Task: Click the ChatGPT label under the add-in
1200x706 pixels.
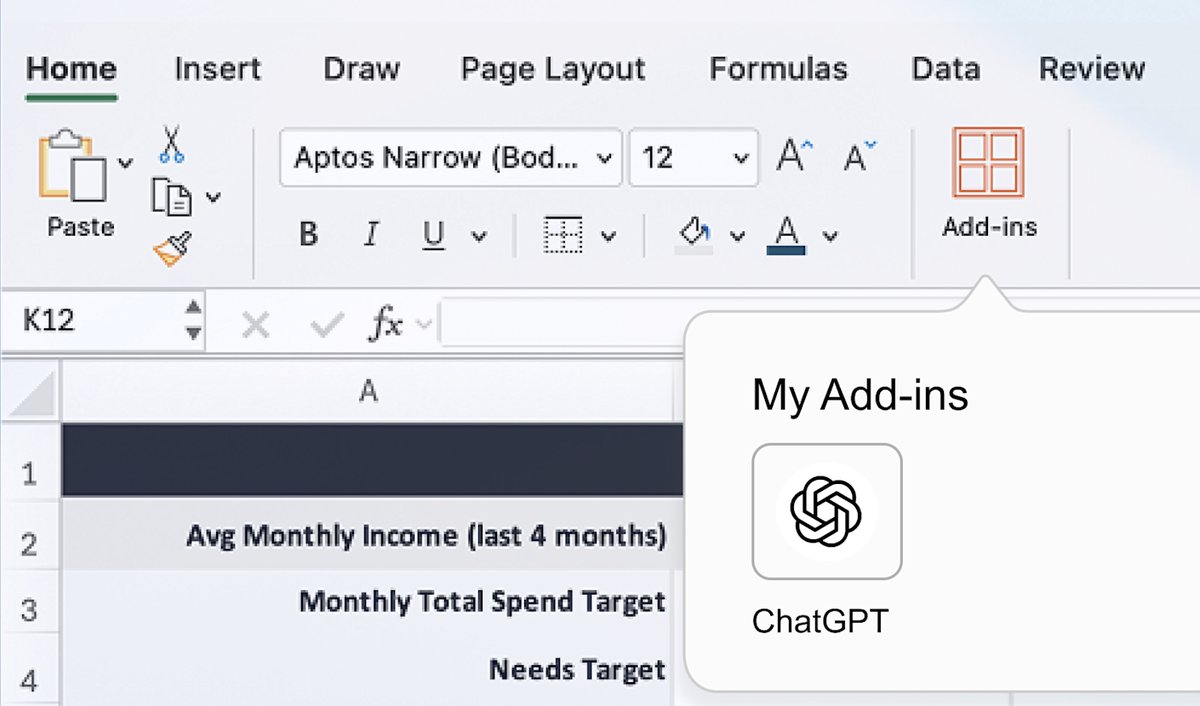Action: pos(819,621)
